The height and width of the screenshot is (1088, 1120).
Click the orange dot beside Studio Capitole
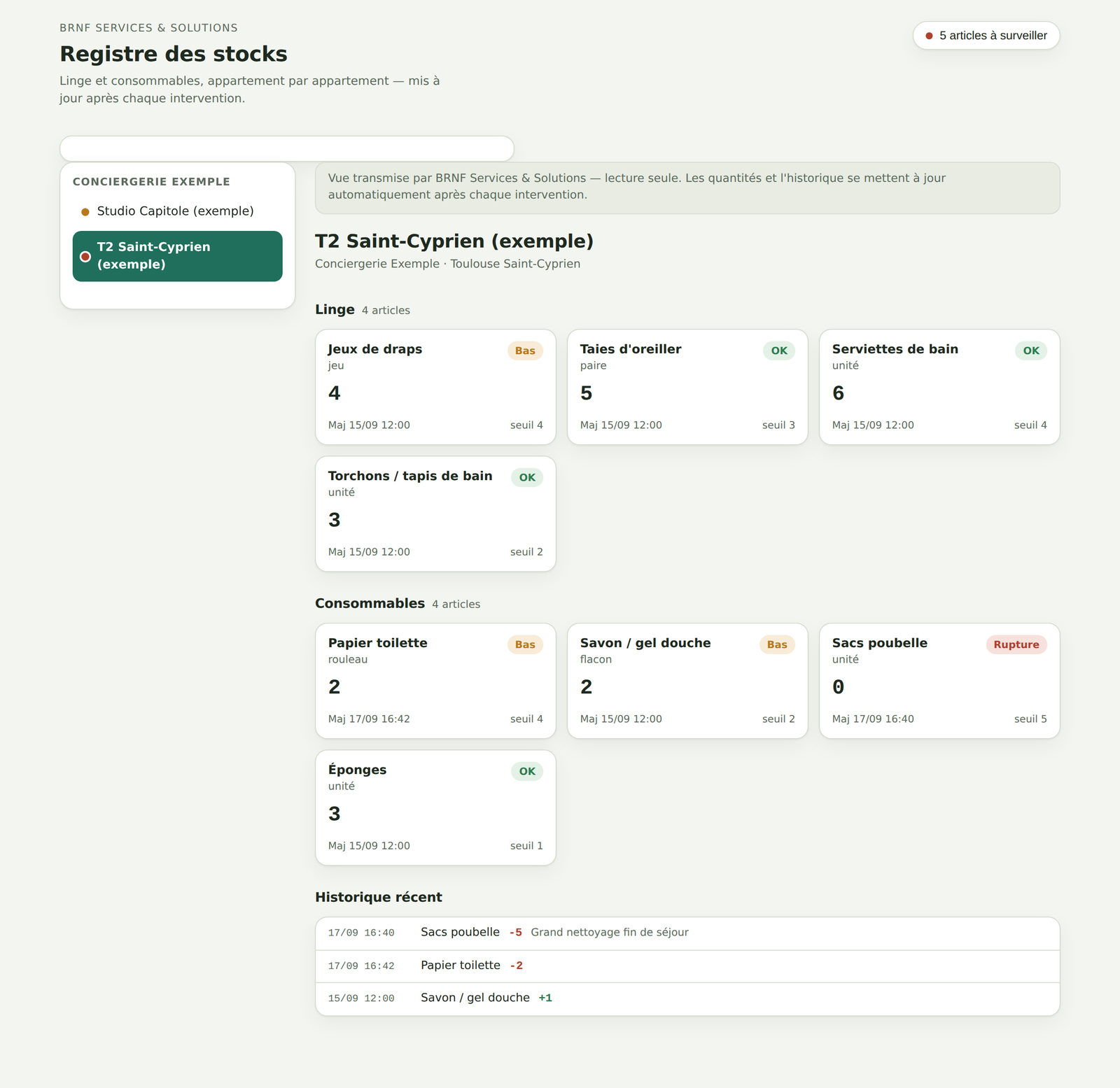(85, 212)
